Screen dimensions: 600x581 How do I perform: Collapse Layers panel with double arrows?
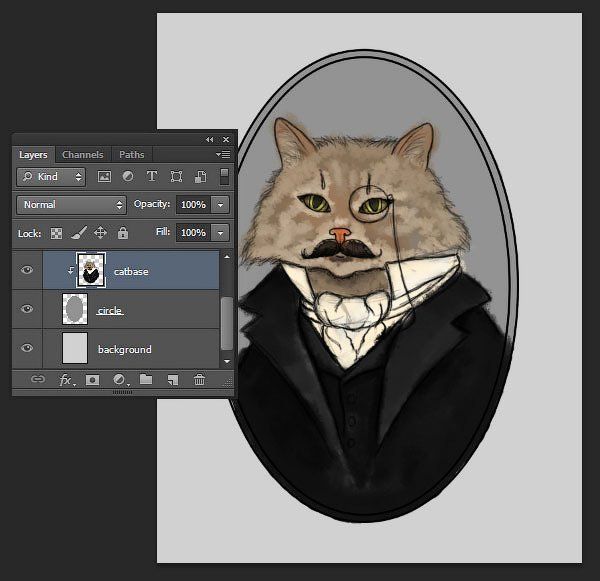click(x=209, y=140)
